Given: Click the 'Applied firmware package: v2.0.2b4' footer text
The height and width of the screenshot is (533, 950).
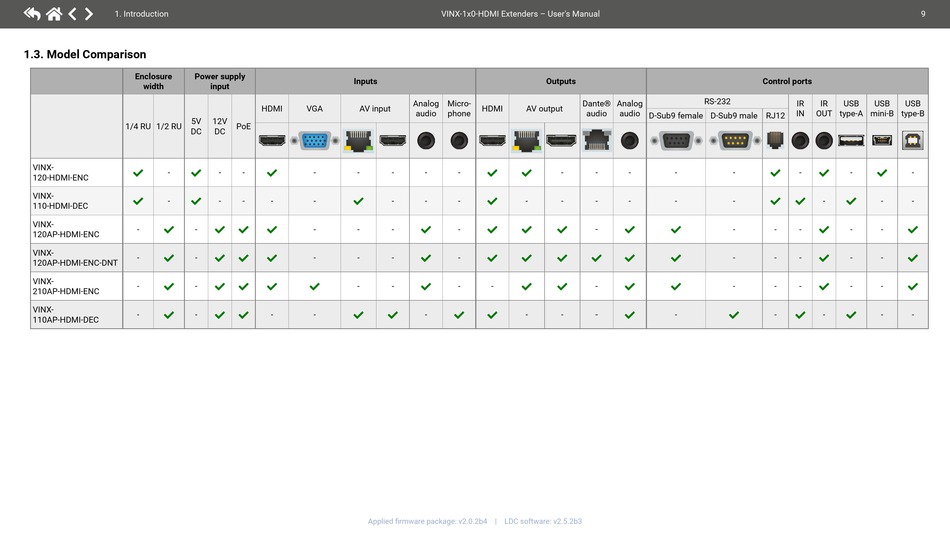Looking at the screenshot, I should point(427,521).
